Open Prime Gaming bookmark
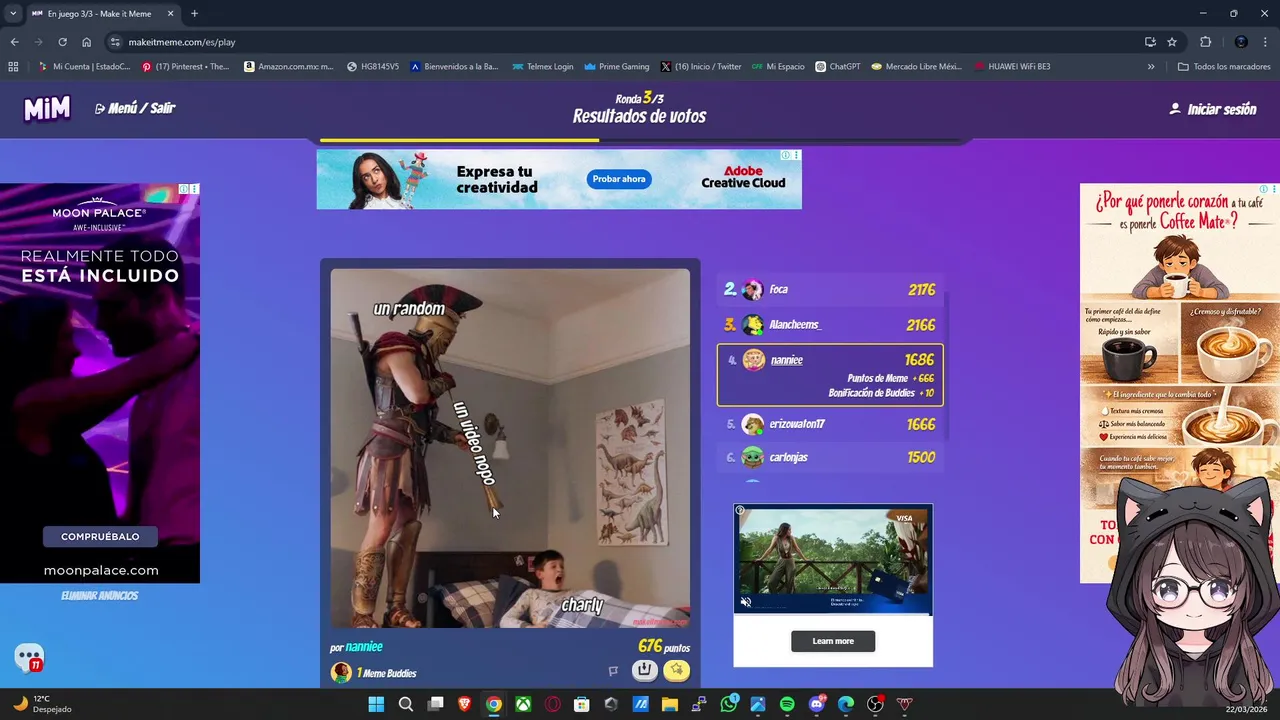Image resolution: width=1280 pixels, height=720 pixels. [x=617, y=67]
